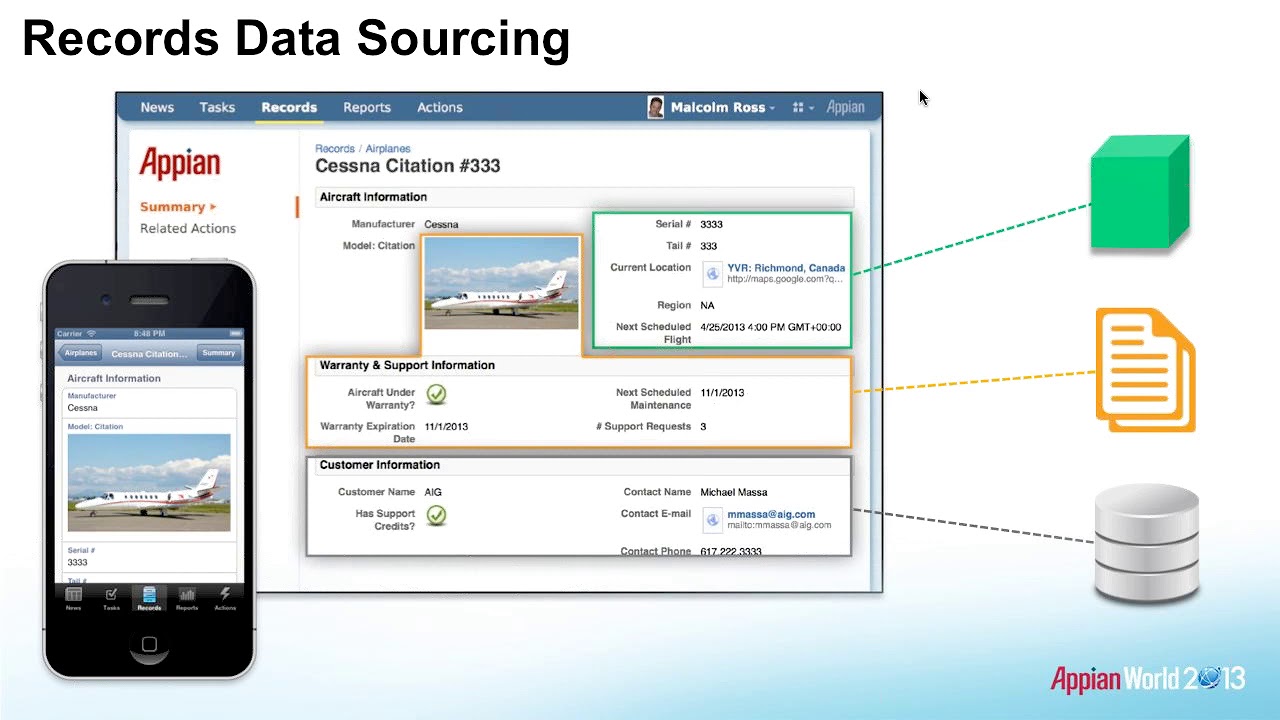Open Related Actions in the sidebar

click(x=188, y=228)
